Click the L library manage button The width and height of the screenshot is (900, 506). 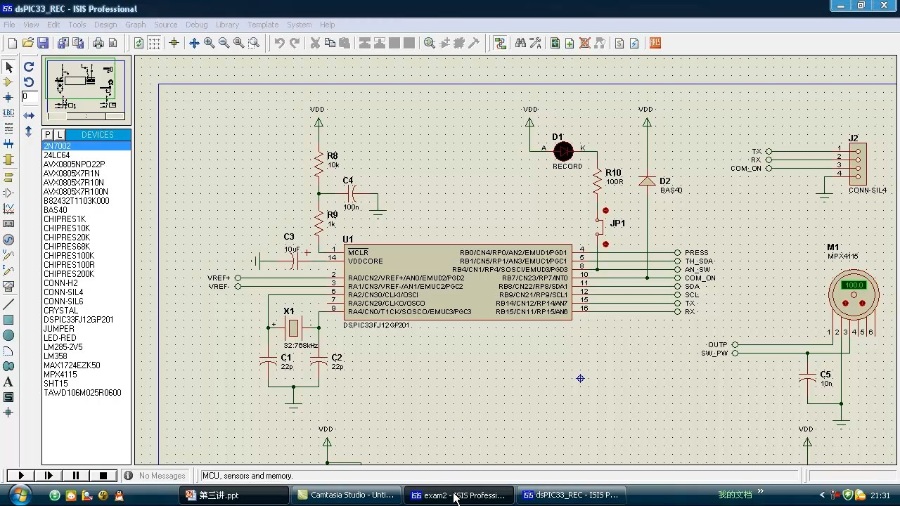click(60, 134)
